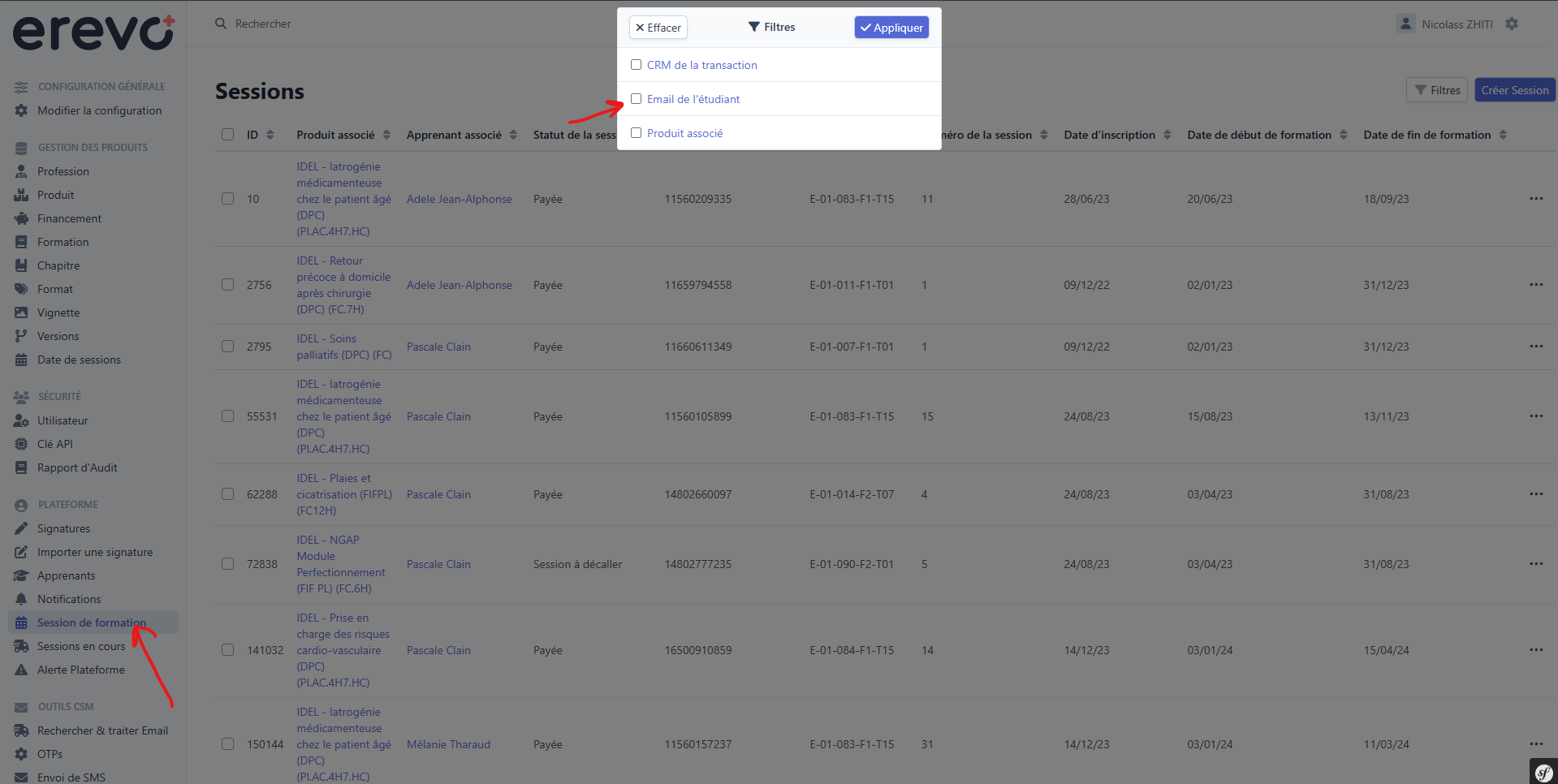Click the Produit sidebar icon
The image size is (1558, 784).
click(x=21, y=195)
